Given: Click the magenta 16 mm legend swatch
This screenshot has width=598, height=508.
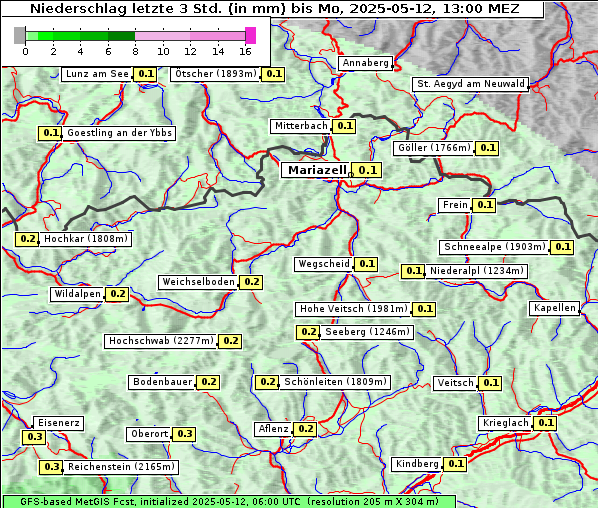Looking at the screenshot, I should pos(251,35).
